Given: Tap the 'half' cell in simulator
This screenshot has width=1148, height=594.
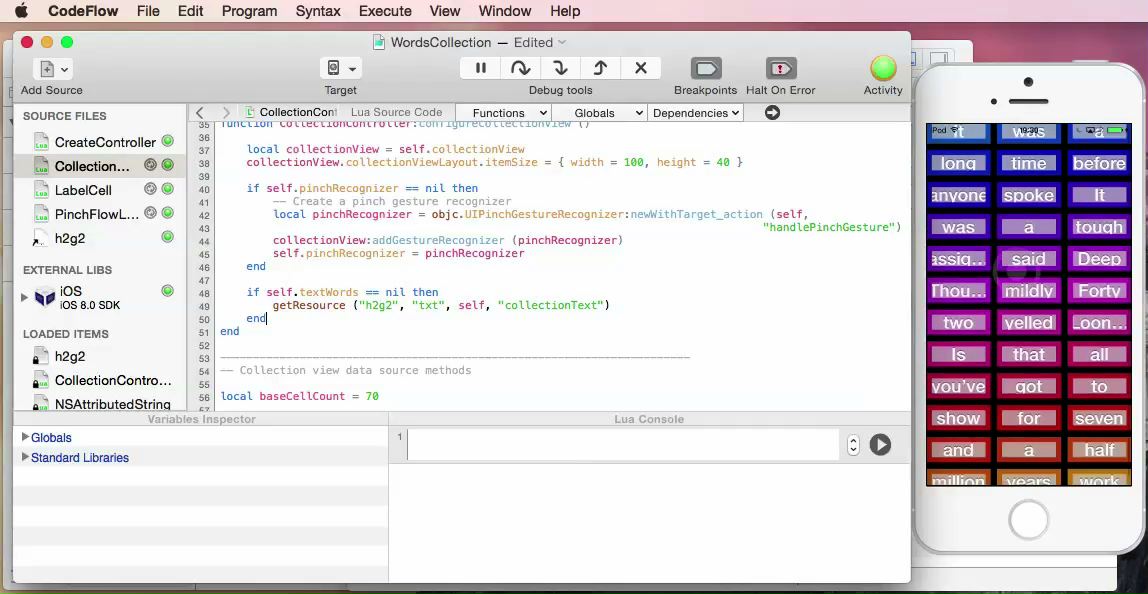Looking at the screenshot, I should (1099, 450).
